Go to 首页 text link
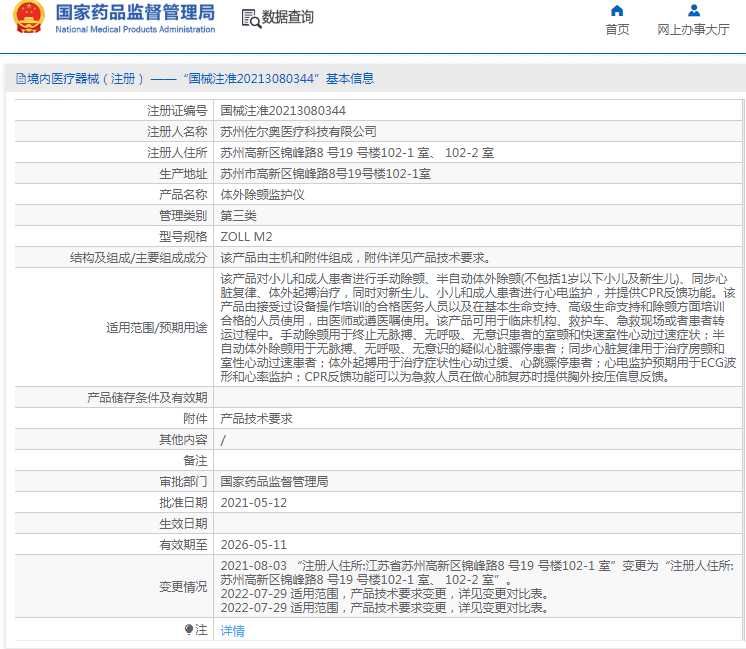The width and height of the screenshot is (746, 649). (617, 30)
